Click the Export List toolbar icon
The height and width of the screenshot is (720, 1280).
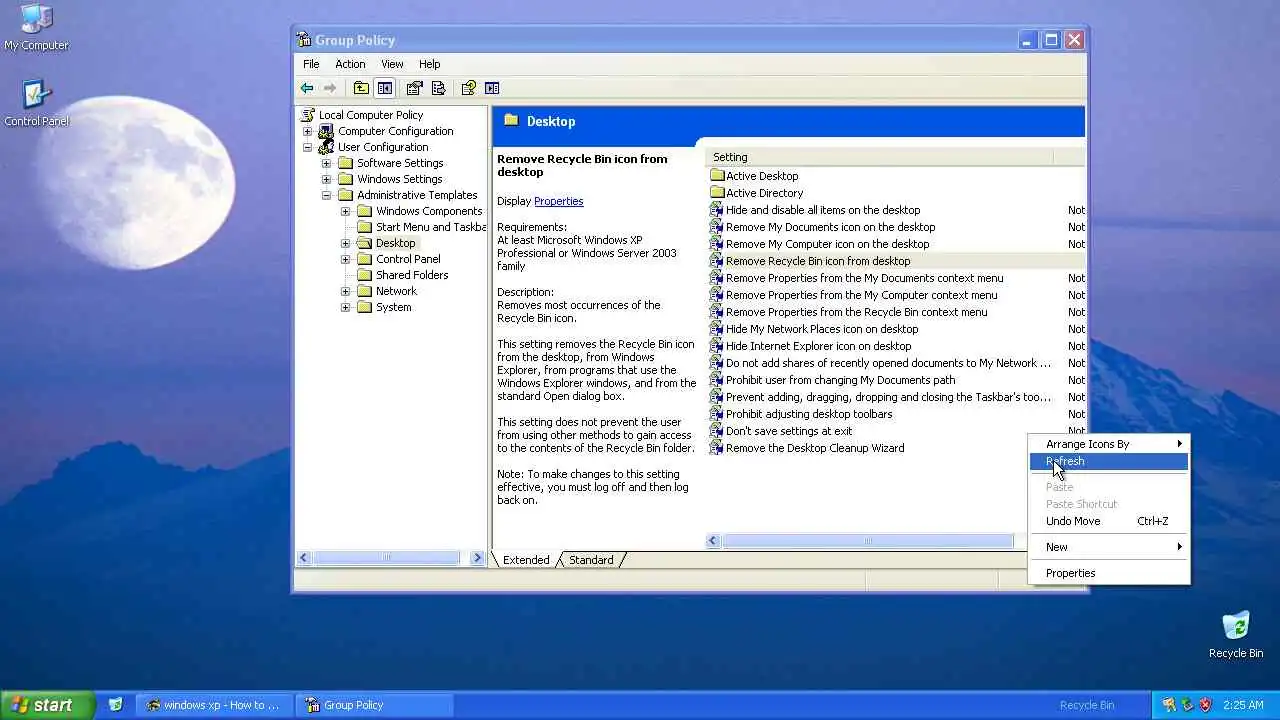tap(438, 88)
